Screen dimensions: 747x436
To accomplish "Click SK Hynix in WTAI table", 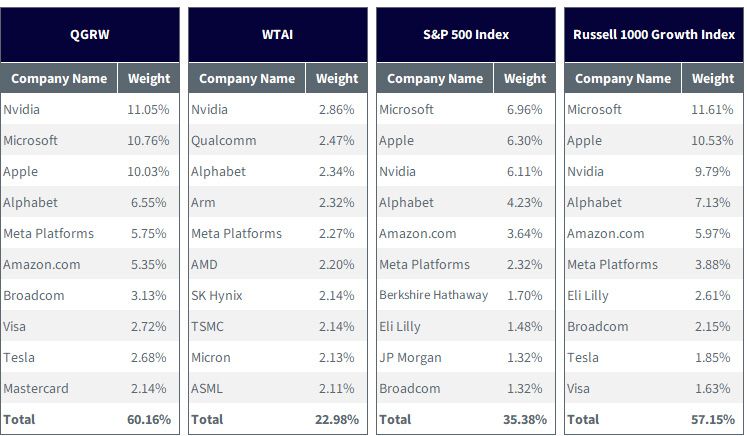I will click(217, 295).
